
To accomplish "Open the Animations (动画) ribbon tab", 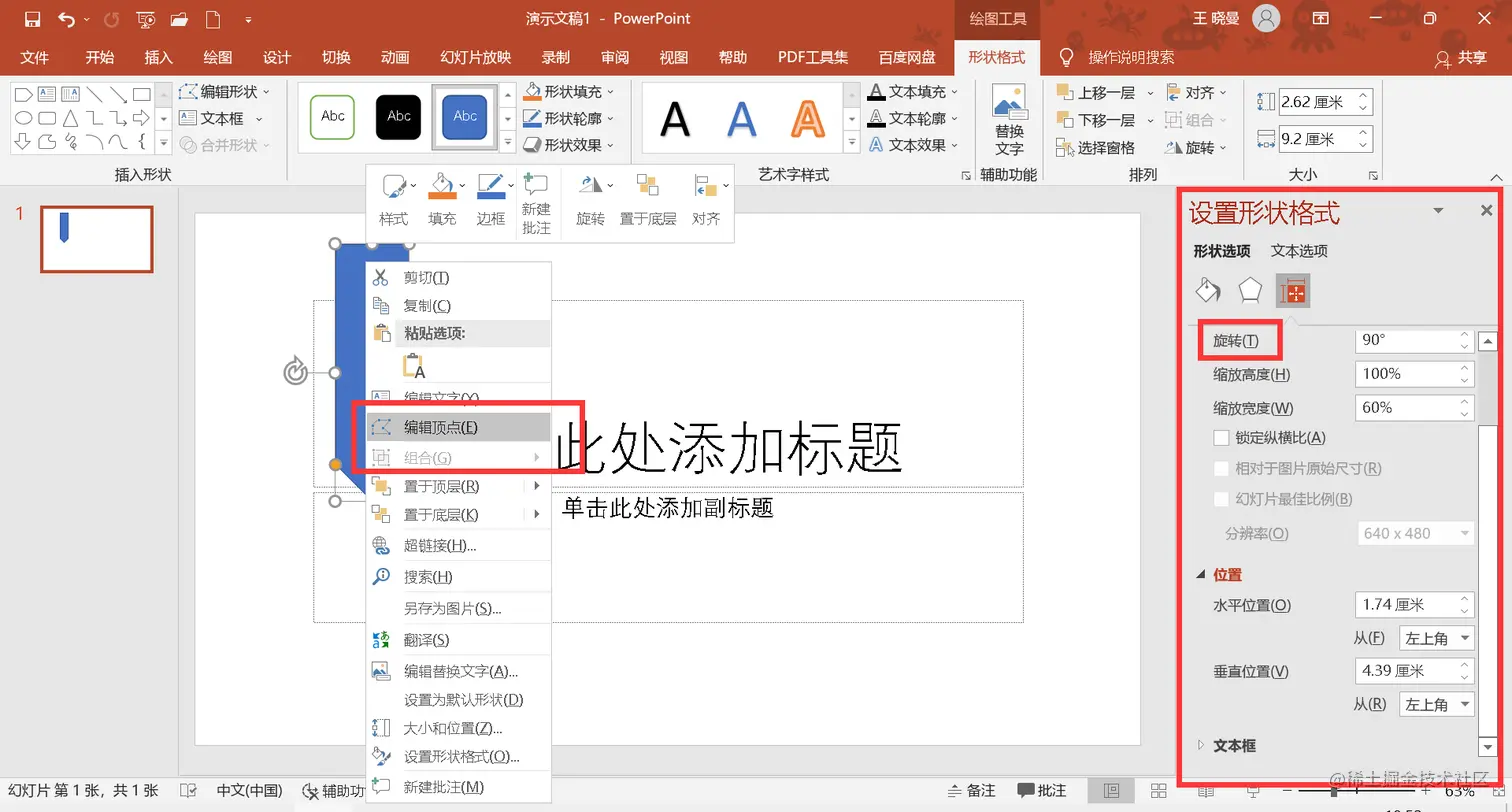I will 395,57.
